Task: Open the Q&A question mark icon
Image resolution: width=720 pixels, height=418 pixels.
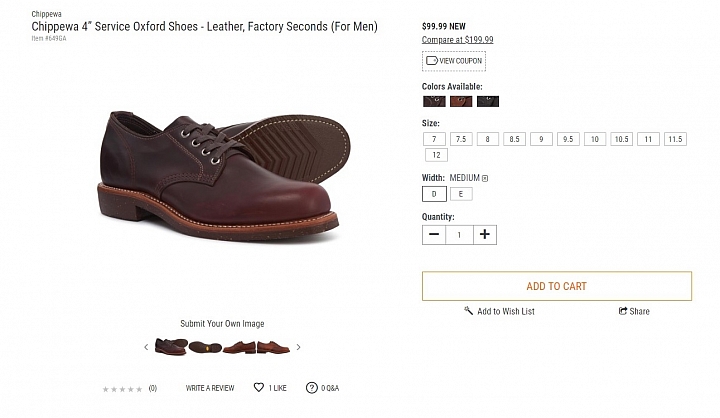Action: 311,388
